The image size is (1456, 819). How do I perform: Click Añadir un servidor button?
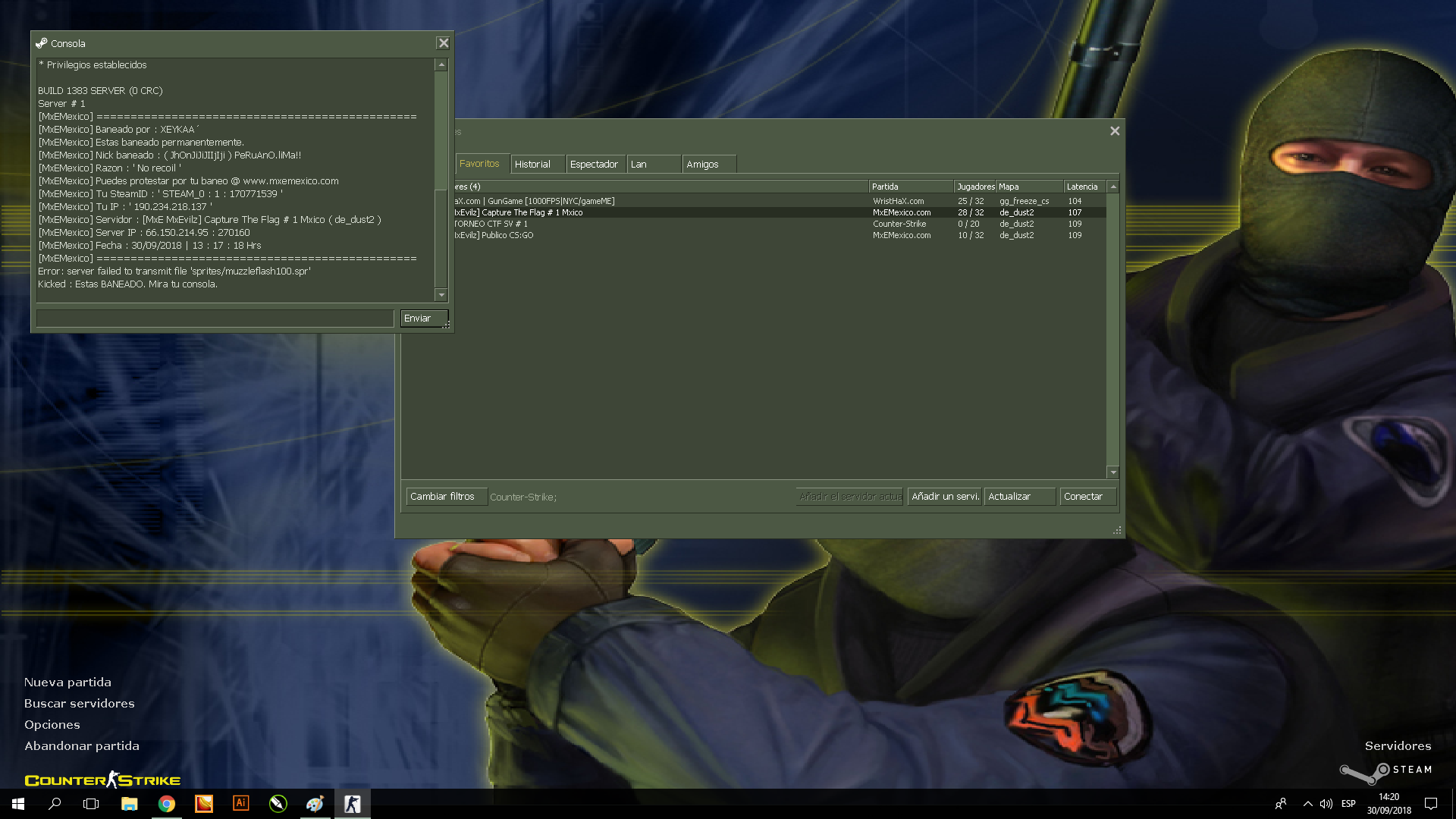(x=945, y=497)
